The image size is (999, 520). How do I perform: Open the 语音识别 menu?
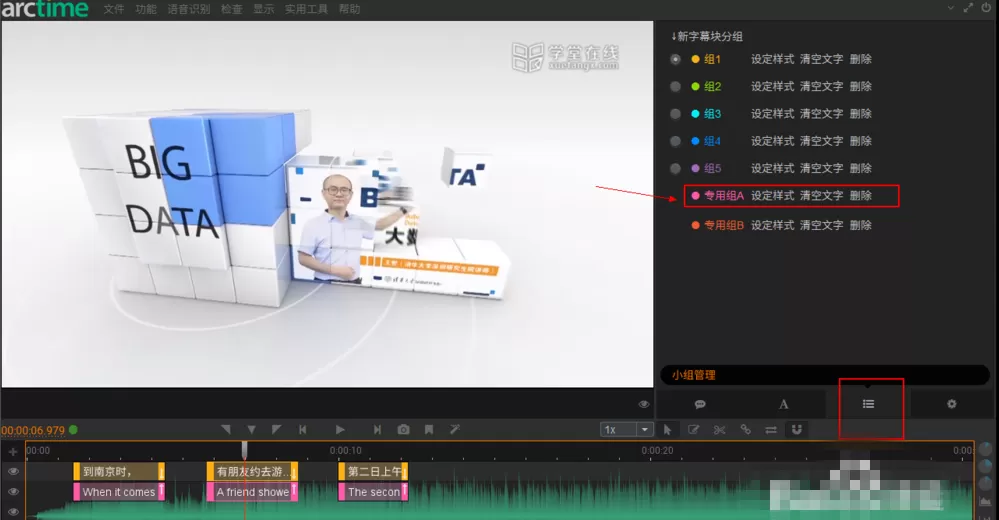(x=189, y=9)
